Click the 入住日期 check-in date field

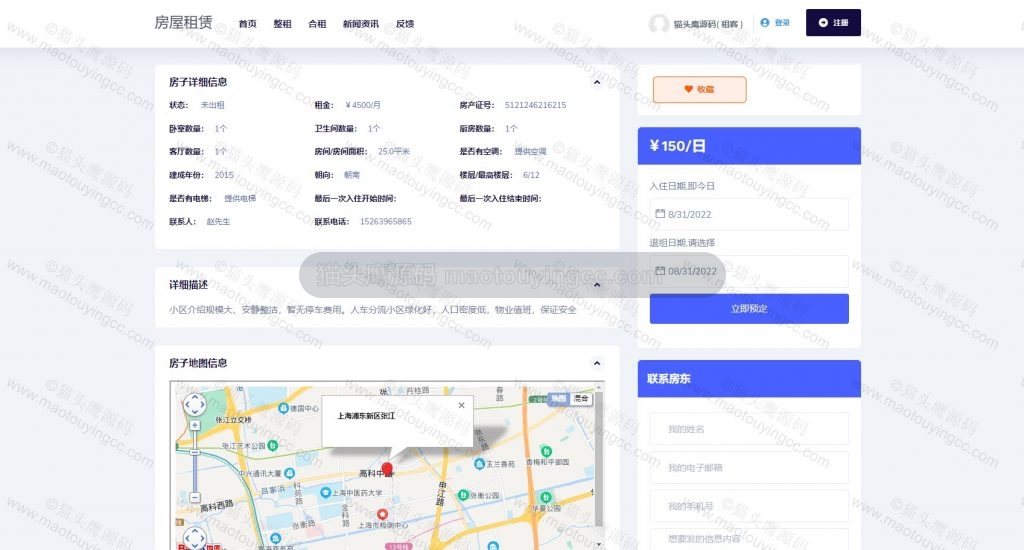749,214
